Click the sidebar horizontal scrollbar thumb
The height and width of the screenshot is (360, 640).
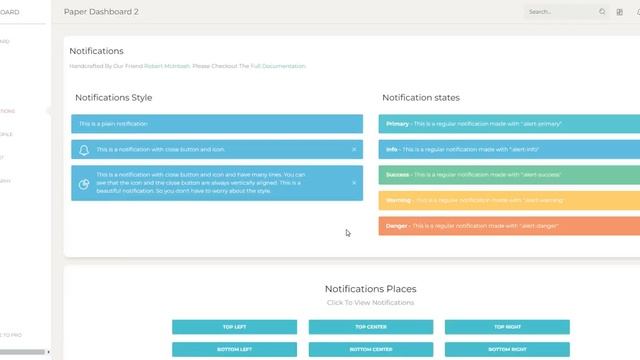22,352
